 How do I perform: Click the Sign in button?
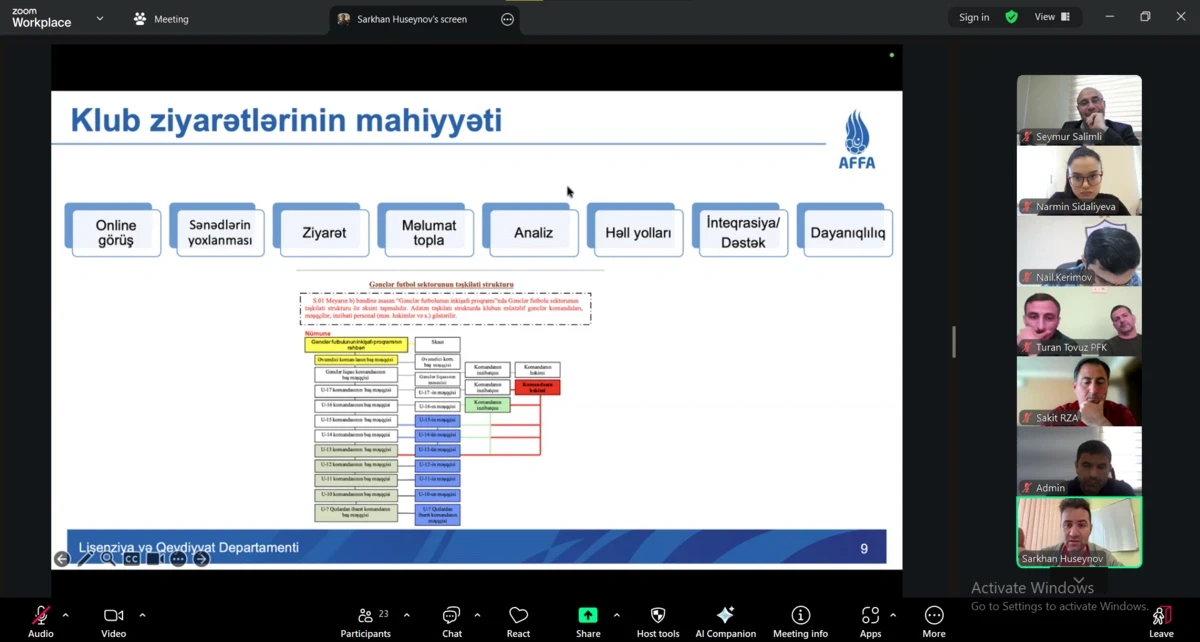(973, 17)
